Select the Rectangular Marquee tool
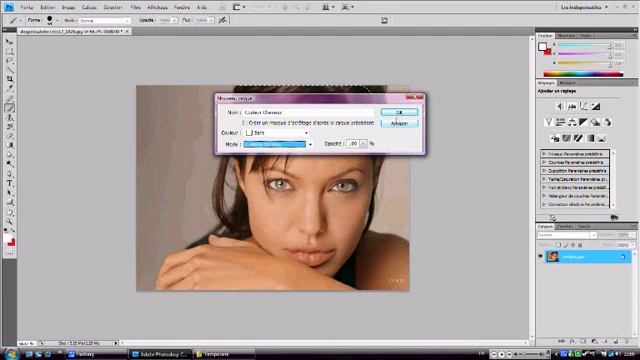 pyautogui.click(x=9, y=51)
